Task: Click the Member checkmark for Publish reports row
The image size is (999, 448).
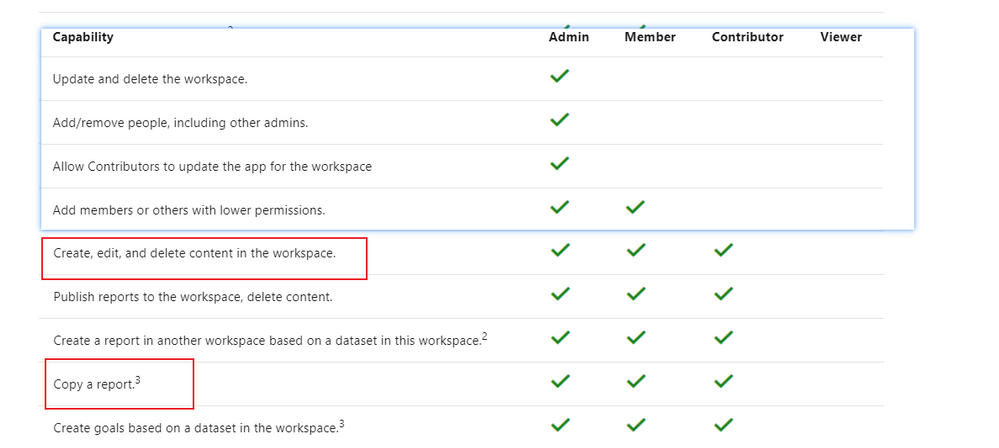Action: click(x=636, y=294)
